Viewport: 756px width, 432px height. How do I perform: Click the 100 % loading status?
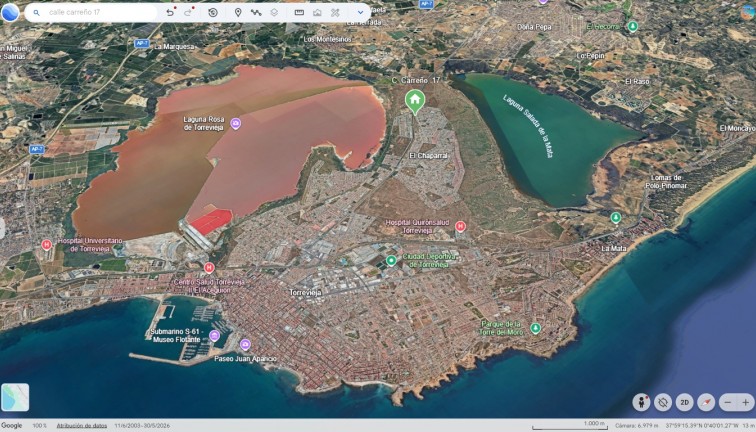pos(40,426)
